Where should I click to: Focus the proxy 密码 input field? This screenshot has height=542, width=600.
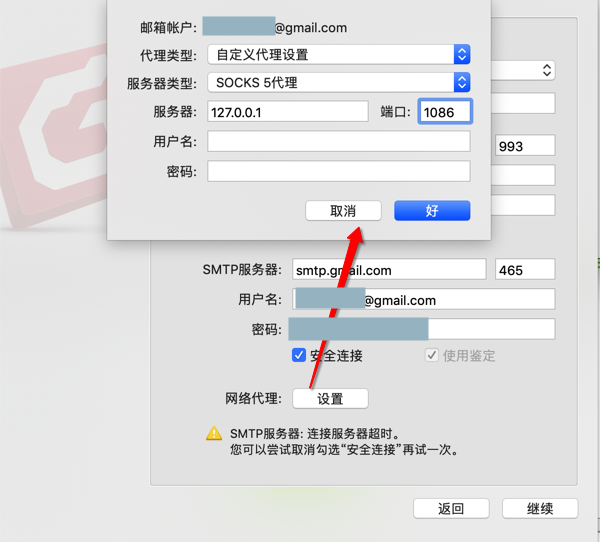point(339,171)
